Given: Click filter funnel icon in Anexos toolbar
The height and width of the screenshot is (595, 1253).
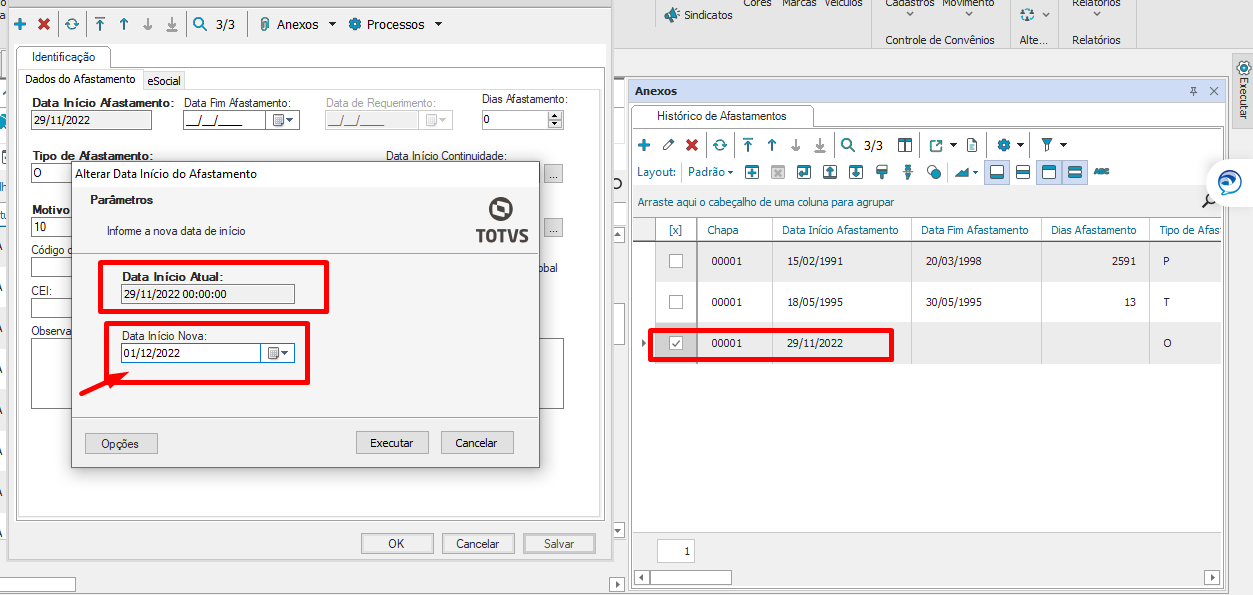Looking at the screenshot, I should 1047,145.
